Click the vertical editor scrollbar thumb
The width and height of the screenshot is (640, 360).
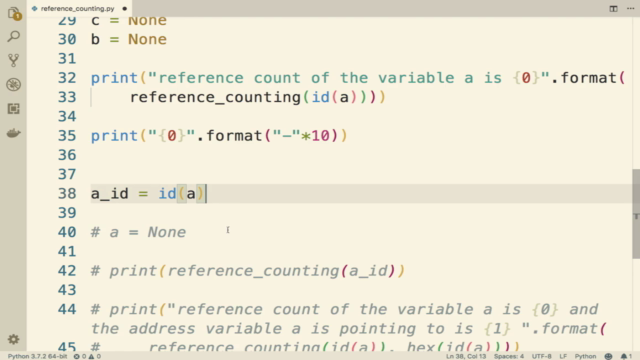point(636,213)
